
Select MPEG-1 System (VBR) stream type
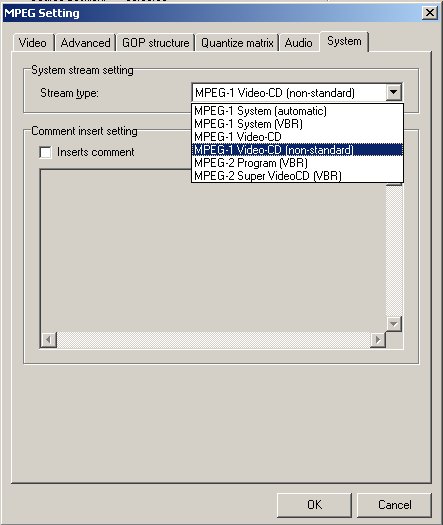click(x=297, y=124)
